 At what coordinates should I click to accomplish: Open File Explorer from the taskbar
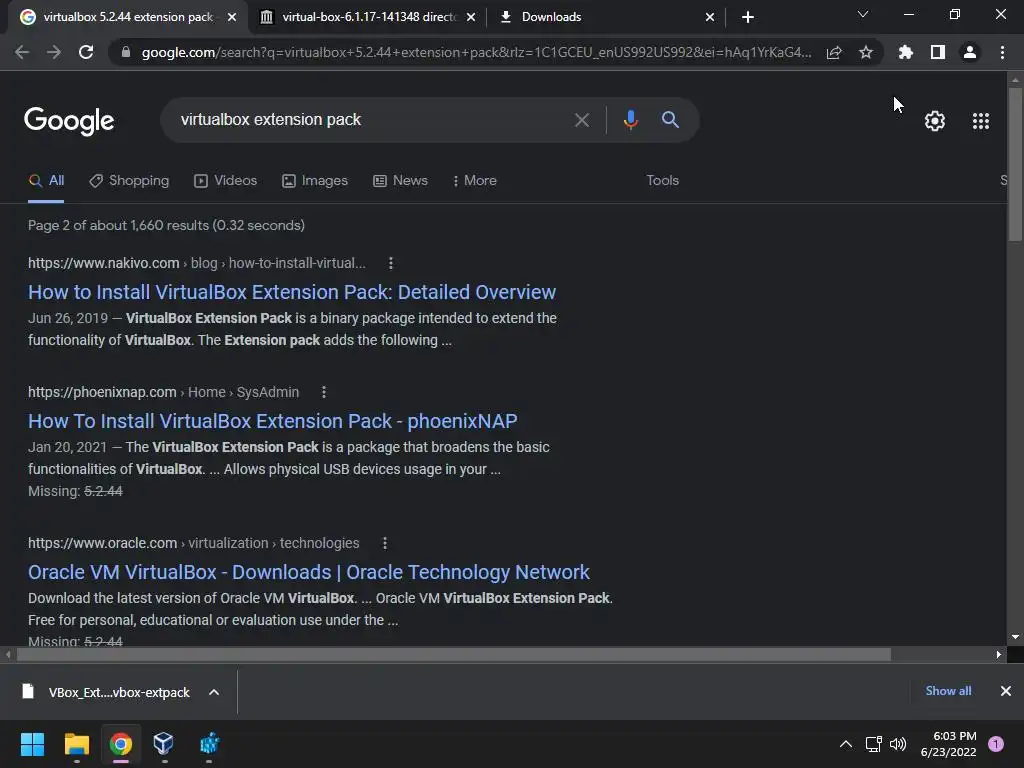77,744
